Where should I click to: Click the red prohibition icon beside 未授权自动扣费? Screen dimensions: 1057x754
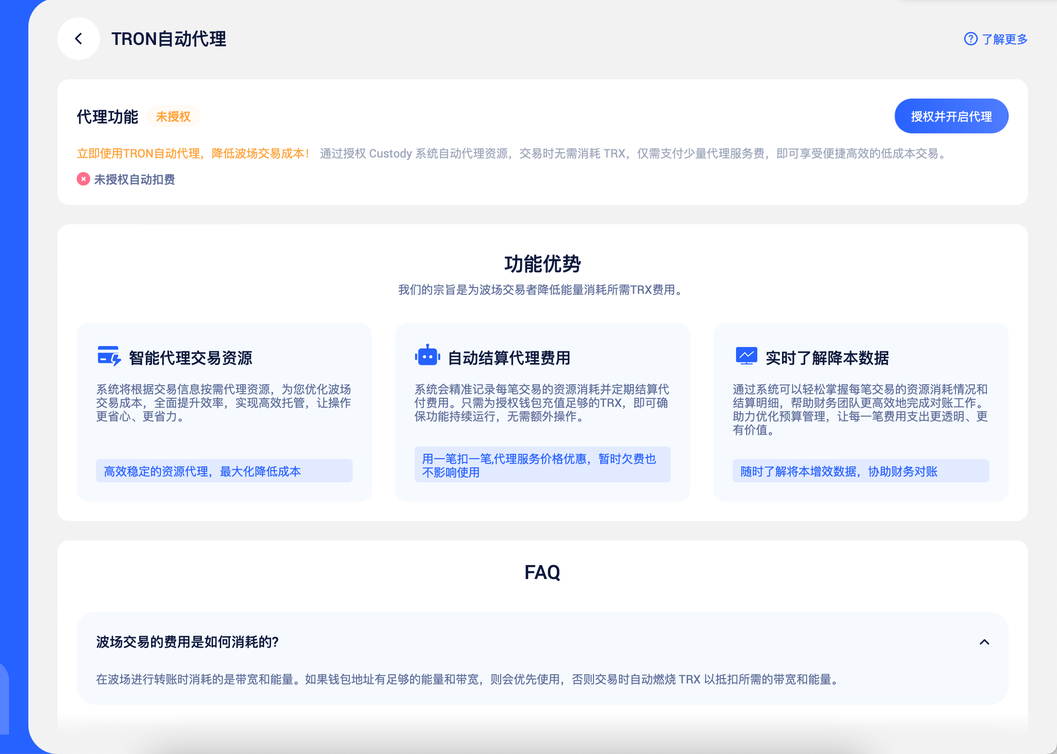[x=85, y=180]
